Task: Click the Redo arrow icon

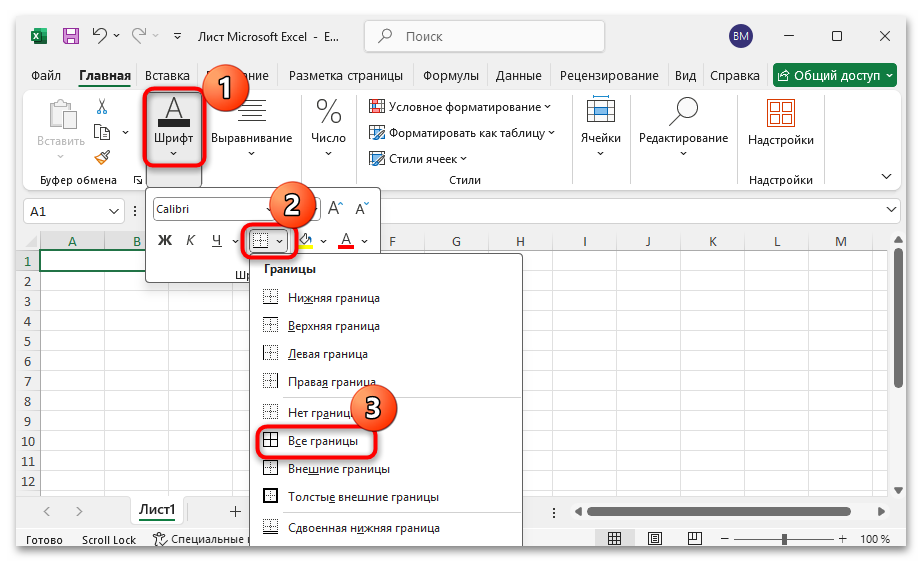Action: tap(139, 36)
